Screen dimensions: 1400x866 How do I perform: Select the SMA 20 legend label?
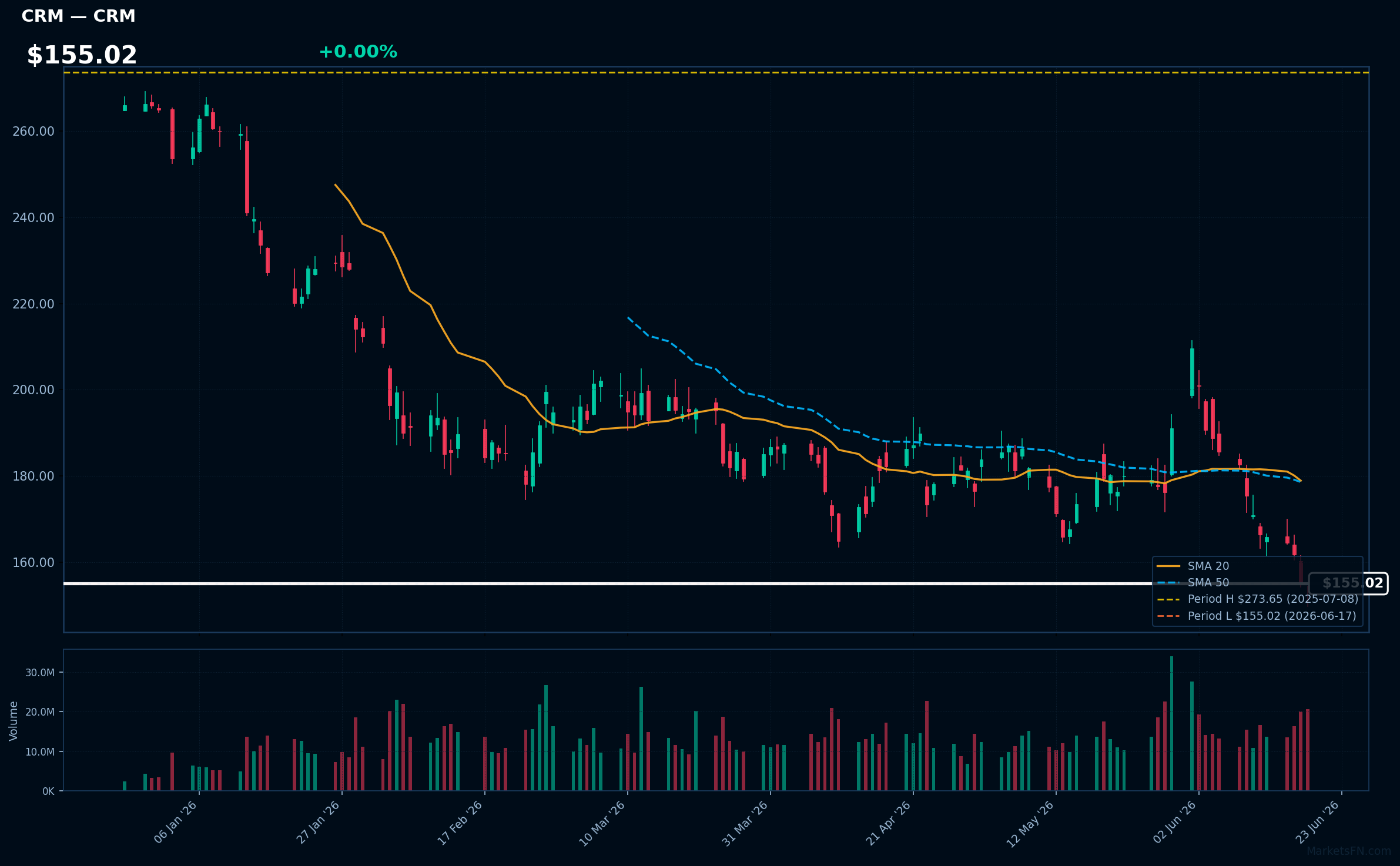[x=1208, y=566]
